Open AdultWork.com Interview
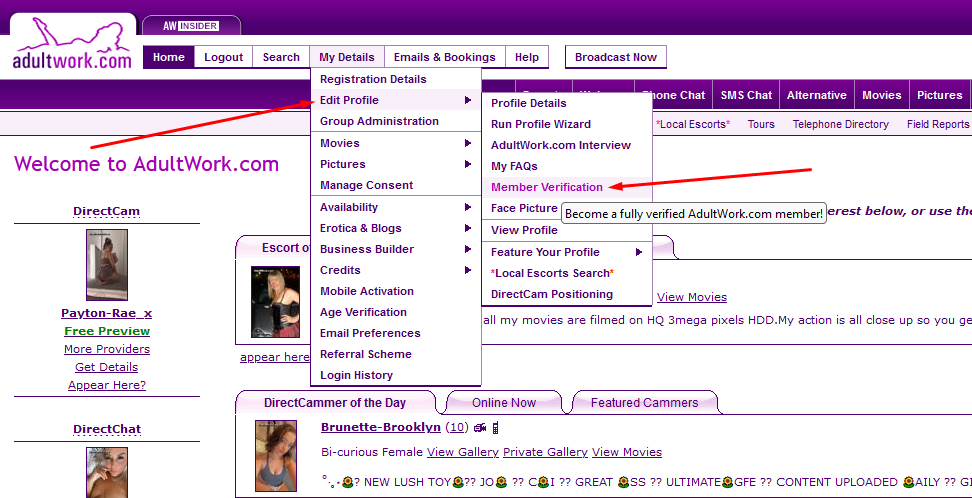The height and width of the screenshot is (498, 972). [567, 145]
